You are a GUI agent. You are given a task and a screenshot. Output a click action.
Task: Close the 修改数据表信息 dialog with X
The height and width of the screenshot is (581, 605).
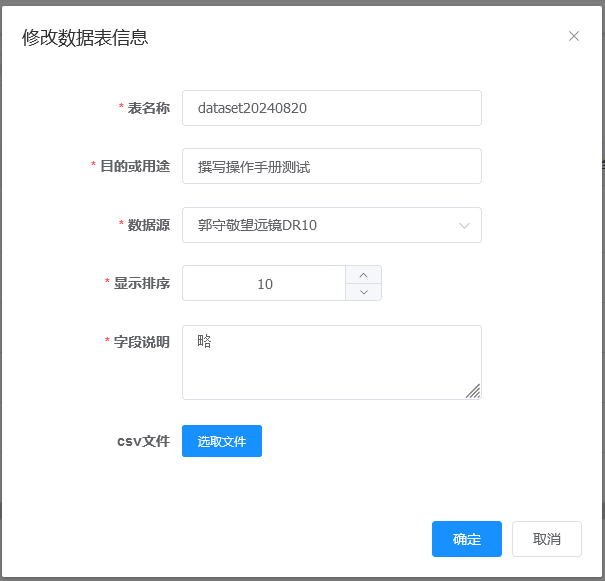coord(574,36)
